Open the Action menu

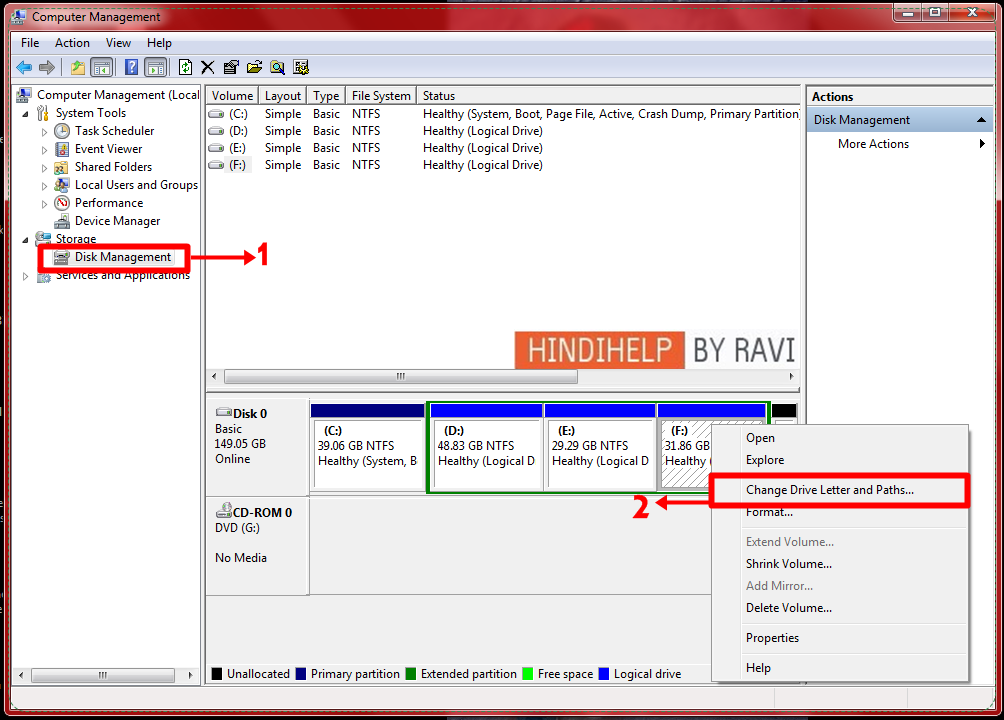72,43
